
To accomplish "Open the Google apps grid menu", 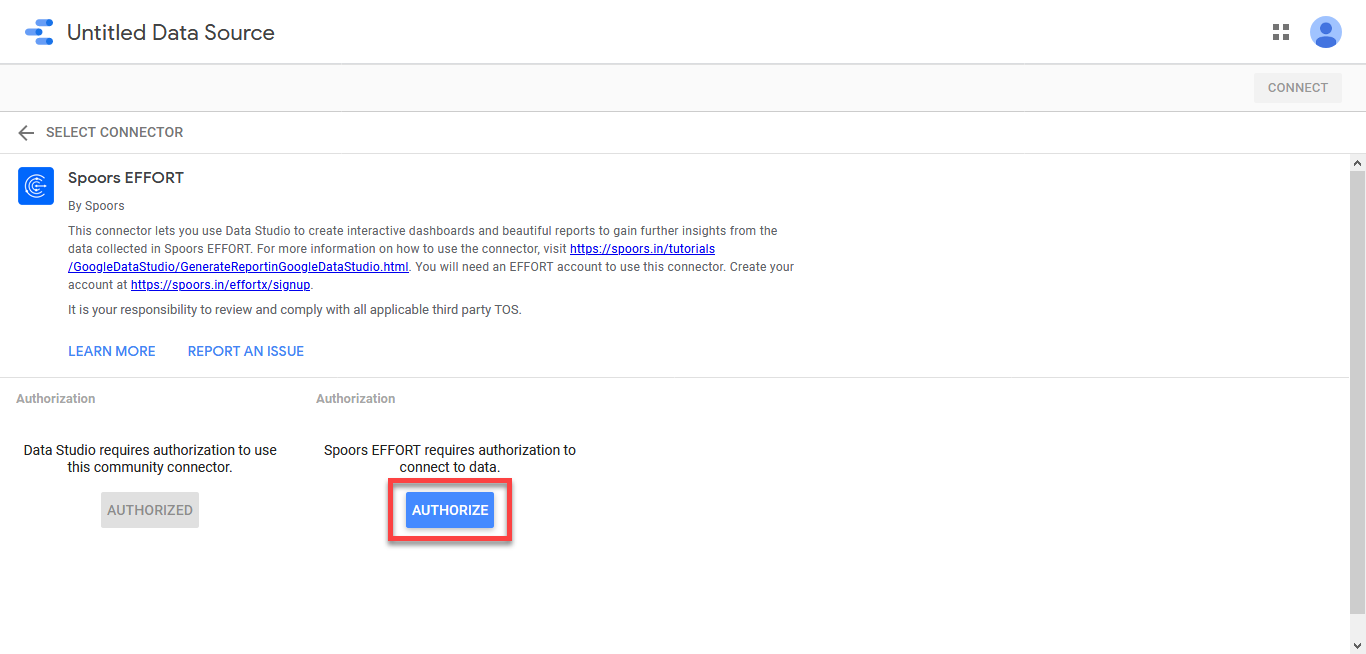I will pyautogui.click(x=1280, y=32).
